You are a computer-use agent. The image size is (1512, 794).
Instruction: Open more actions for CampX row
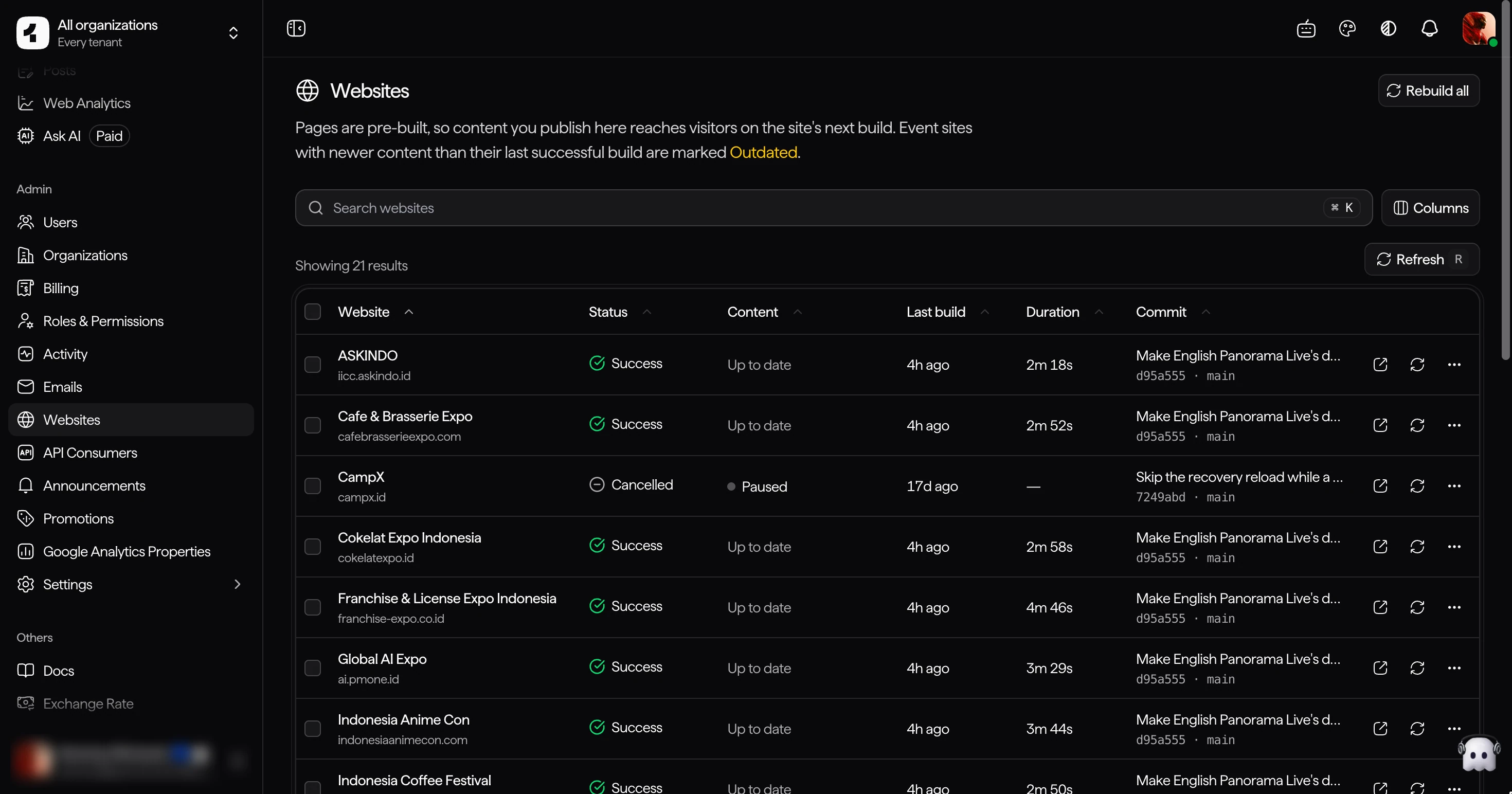click(1454, 486)
